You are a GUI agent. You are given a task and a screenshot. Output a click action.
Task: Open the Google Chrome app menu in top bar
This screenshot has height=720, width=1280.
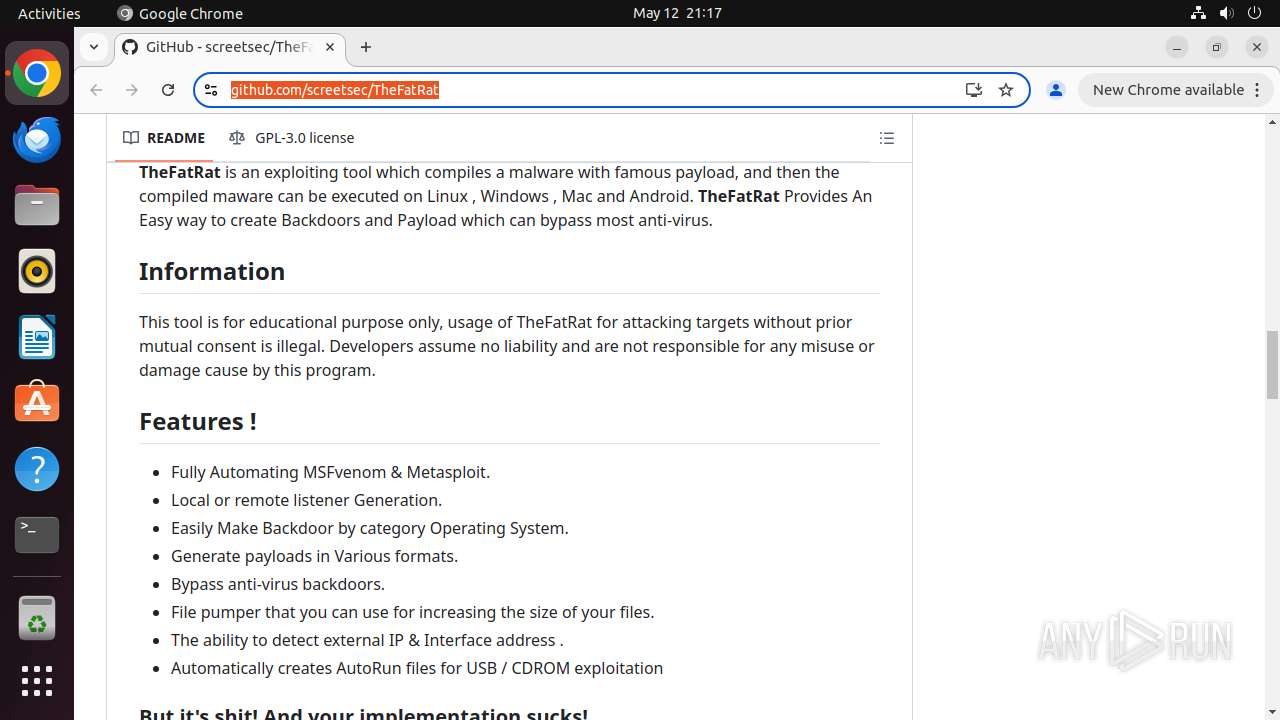180,13
